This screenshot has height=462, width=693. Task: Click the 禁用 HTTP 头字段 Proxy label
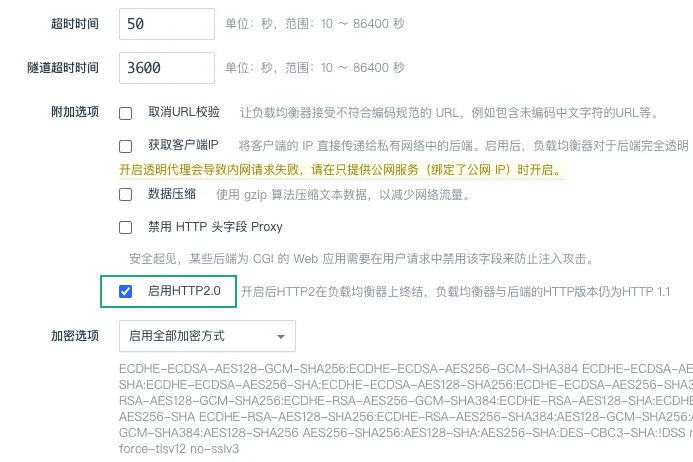pyautogui.click(x=215, y=227)
